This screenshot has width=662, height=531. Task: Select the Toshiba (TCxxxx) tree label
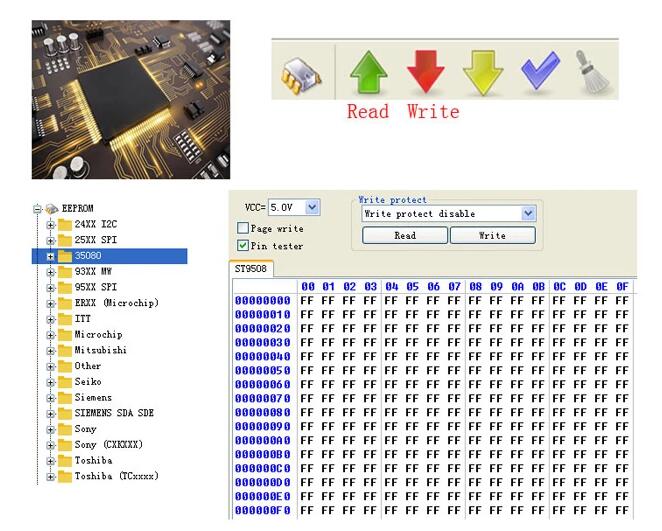(117, 476)
